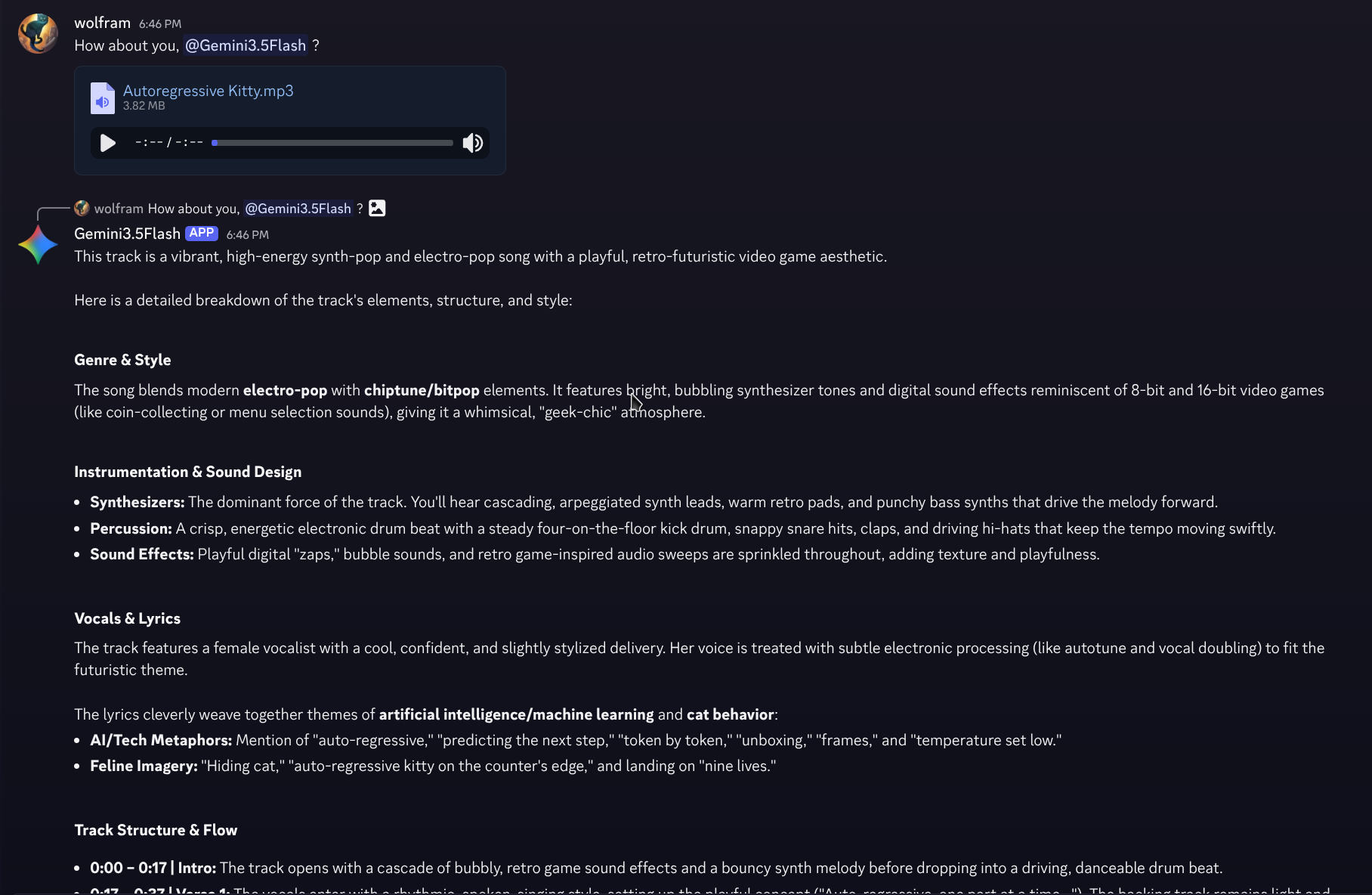Click the 6:46 PM timestamp on Gemini's reply
1372x895 pixels.
[248, 234]
